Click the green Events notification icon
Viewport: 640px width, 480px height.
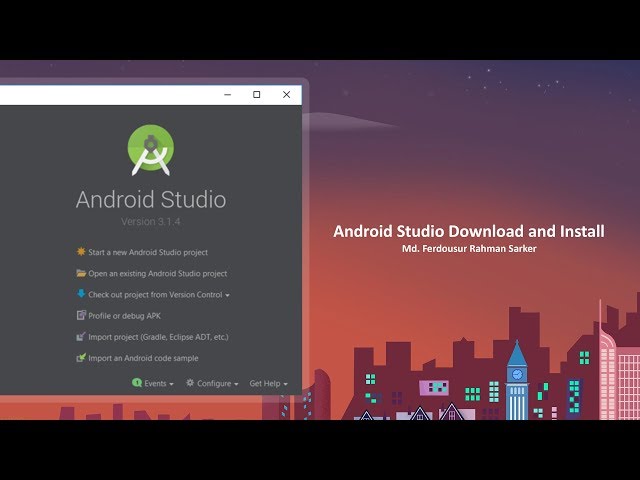[137, 382]
